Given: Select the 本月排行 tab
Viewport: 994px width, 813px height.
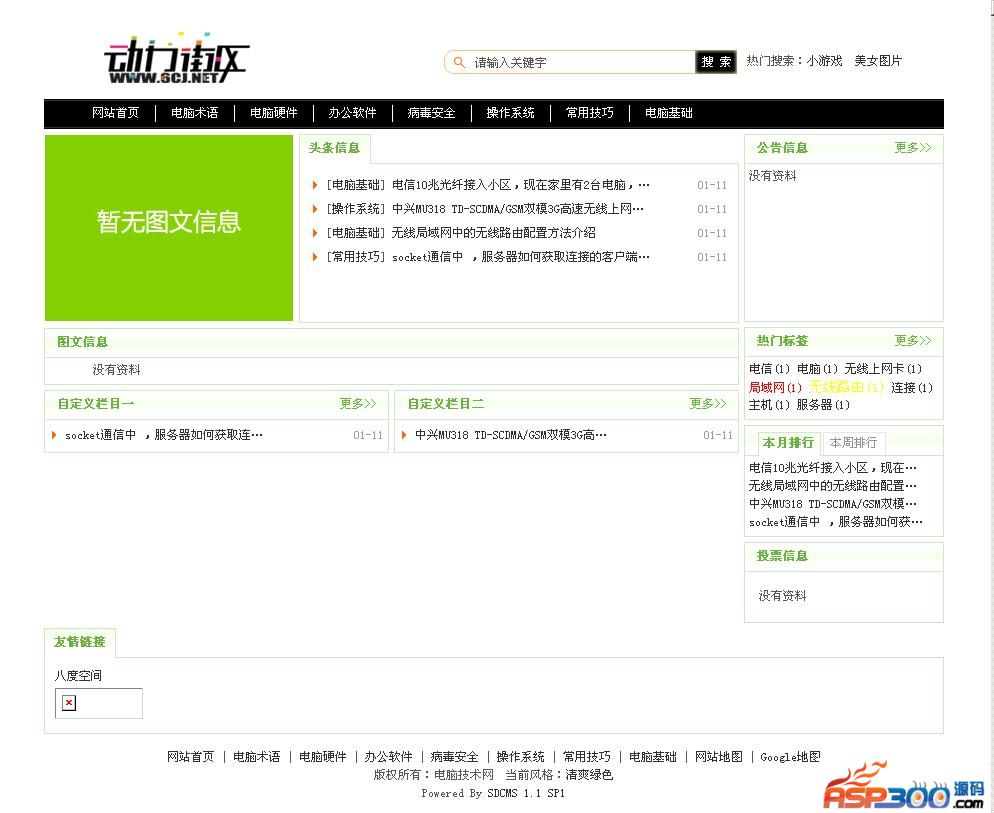Looking at the screenshot, I should (789, 443).
